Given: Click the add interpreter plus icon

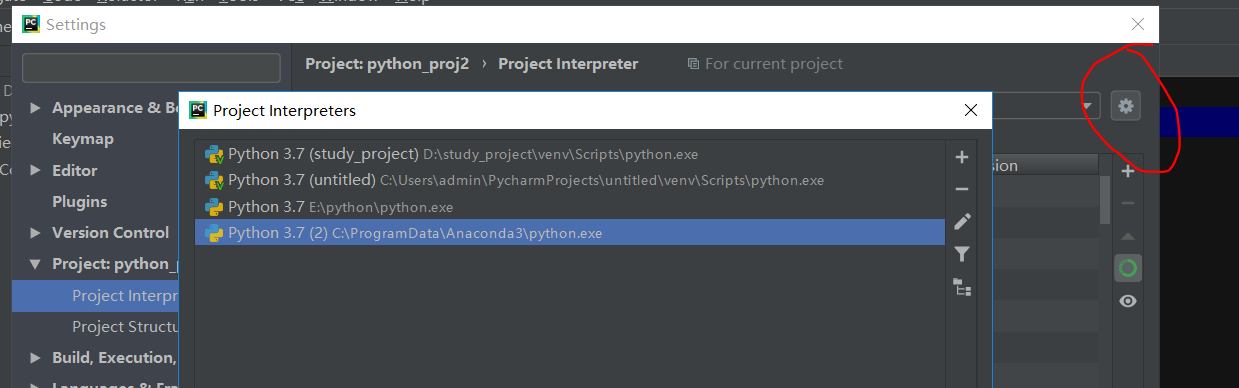Looking at the screenshot, I should (x=962, y=157).
